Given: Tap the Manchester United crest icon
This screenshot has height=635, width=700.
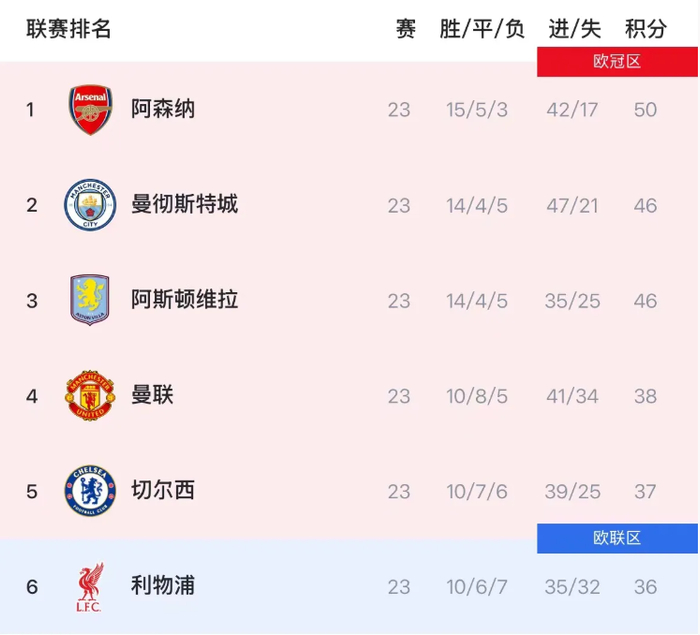Looking at the screenshot, I should [91, 396].
